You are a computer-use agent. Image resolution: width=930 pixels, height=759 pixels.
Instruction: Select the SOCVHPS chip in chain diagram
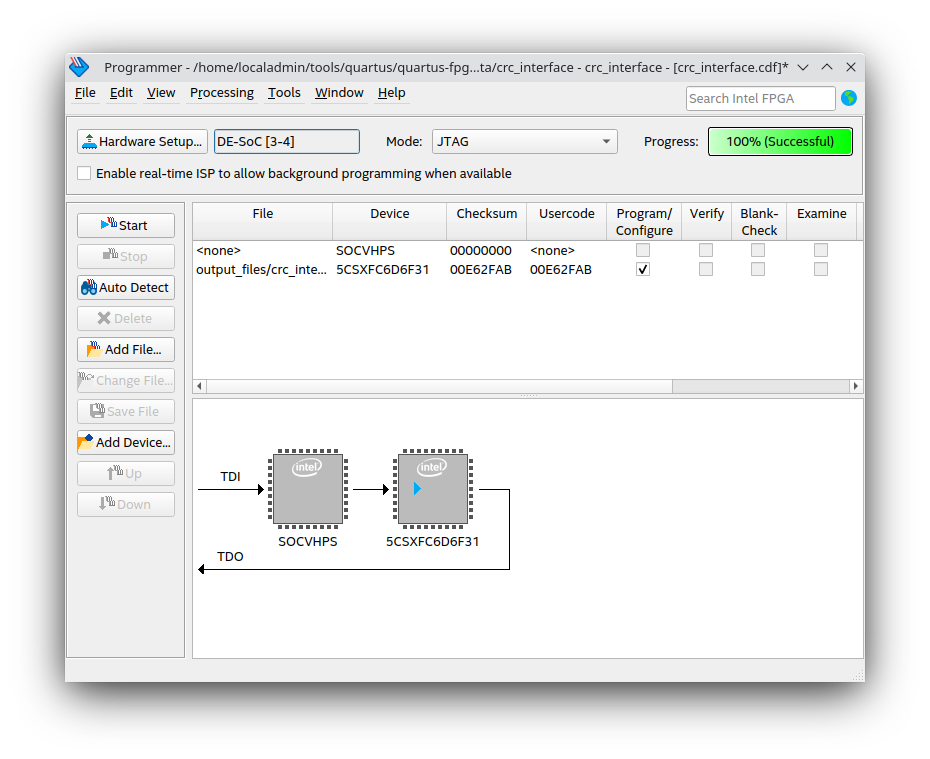(x=308, y=489)
